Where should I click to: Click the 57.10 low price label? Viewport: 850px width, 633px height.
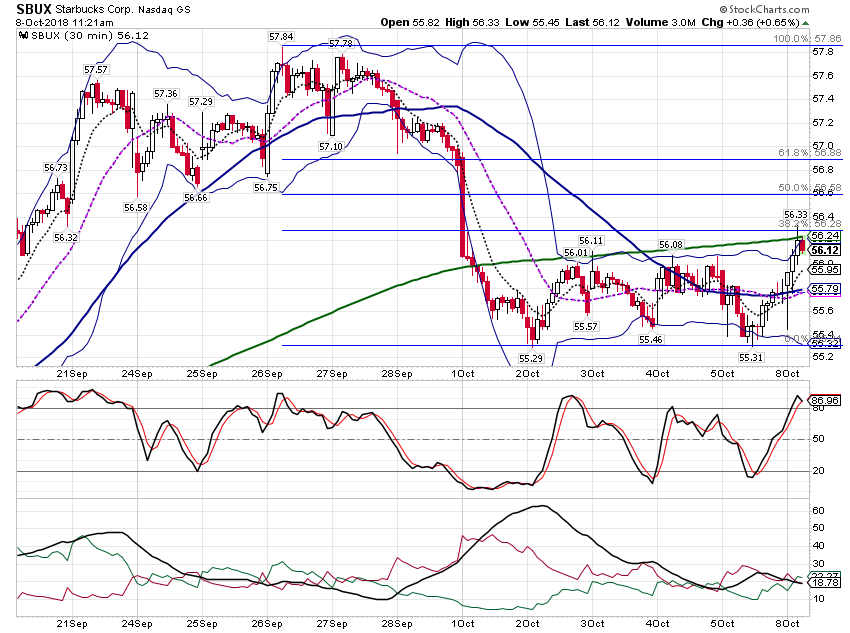pos(330,147)
